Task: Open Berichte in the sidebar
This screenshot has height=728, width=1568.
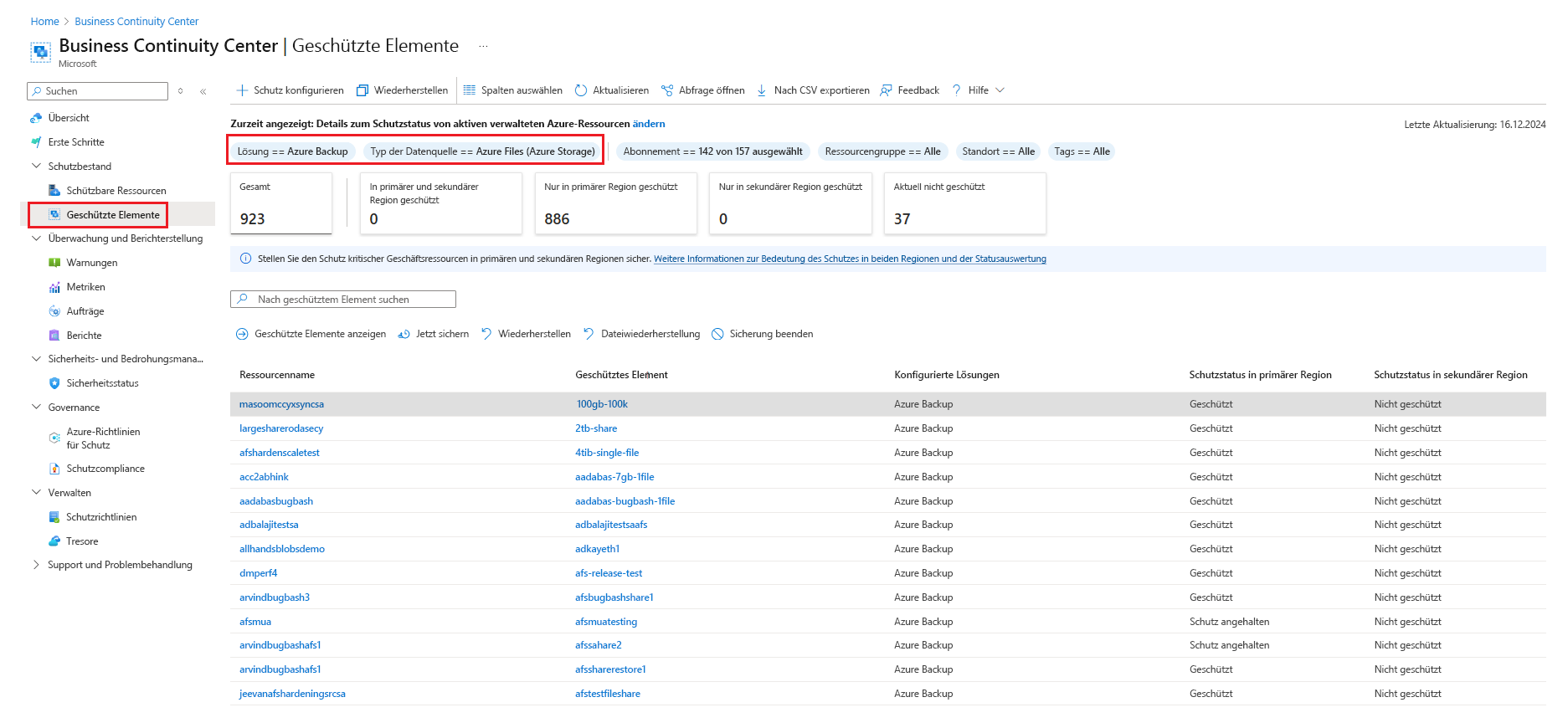Action: [84, 336]
